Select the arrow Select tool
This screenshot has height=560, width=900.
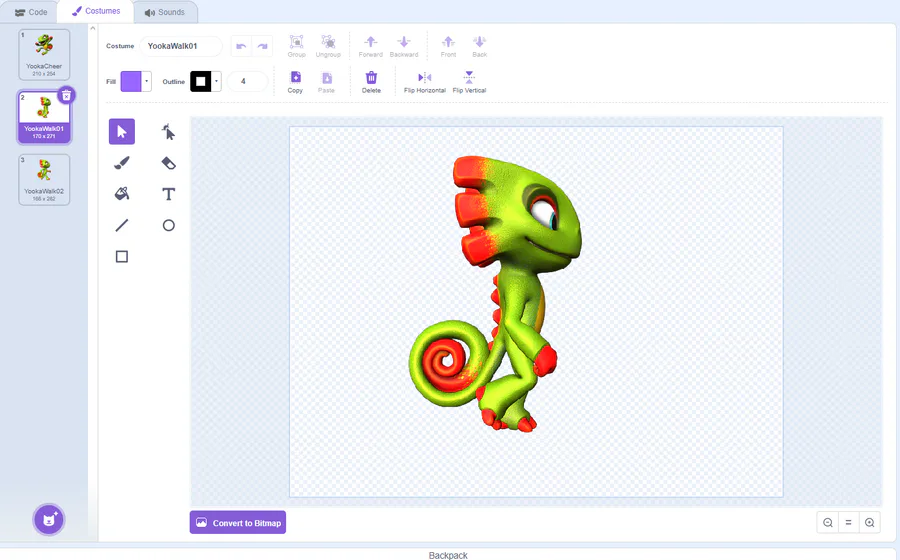[122, 132]
